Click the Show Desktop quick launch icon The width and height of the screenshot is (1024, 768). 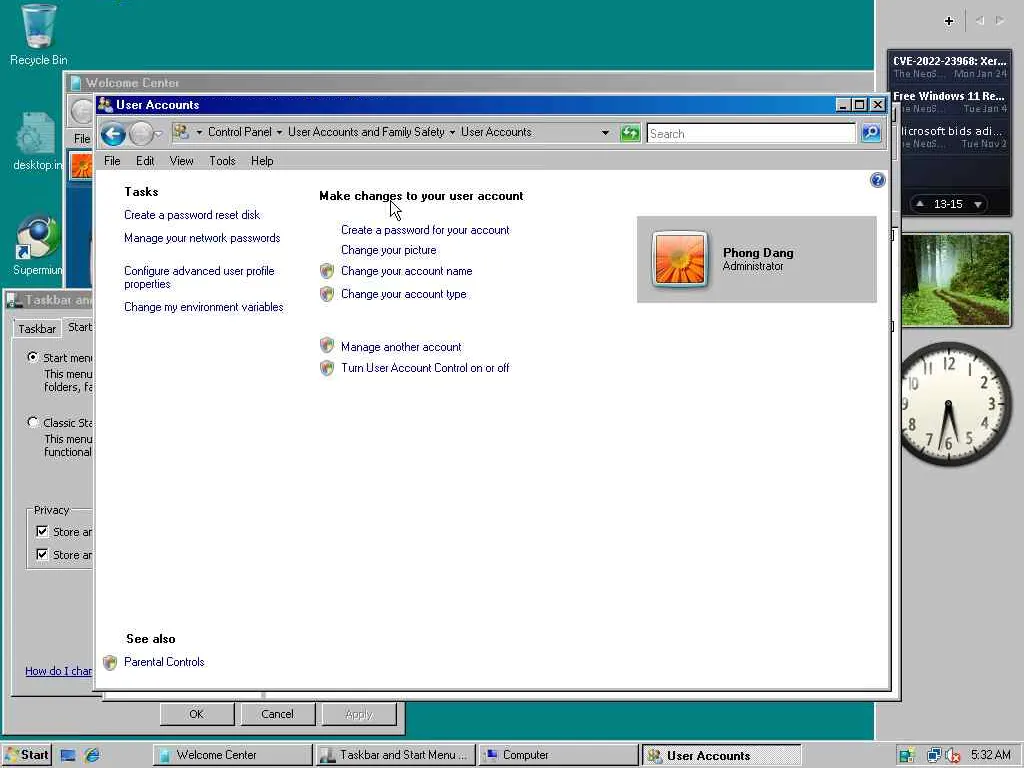(x=68, y=755)
